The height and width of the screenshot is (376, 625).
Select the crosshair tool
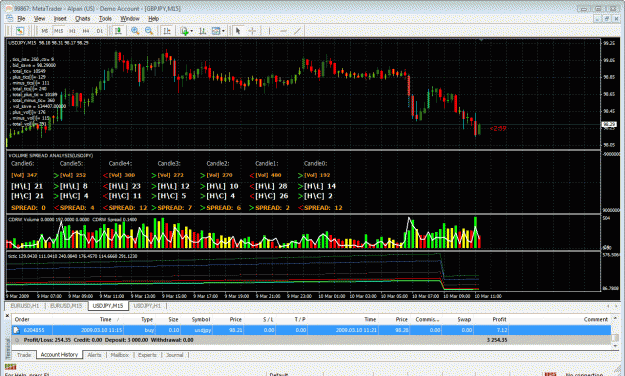pos(252,31)
